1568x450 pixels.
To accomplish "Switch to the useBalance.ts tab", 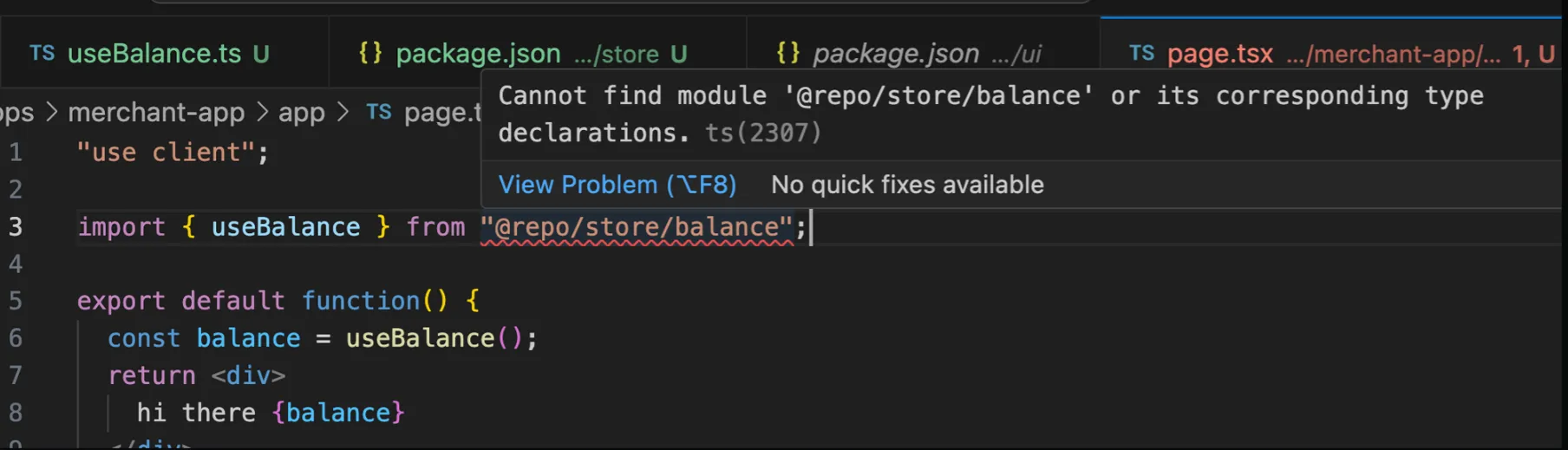I will tap(154, 54).
